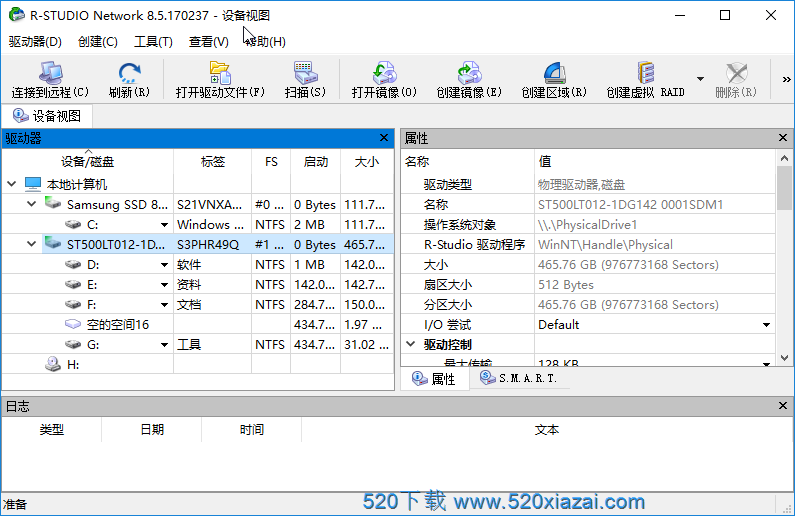Open the 驱动器(D) menu
795x516 pixels.
pos(35,42)
